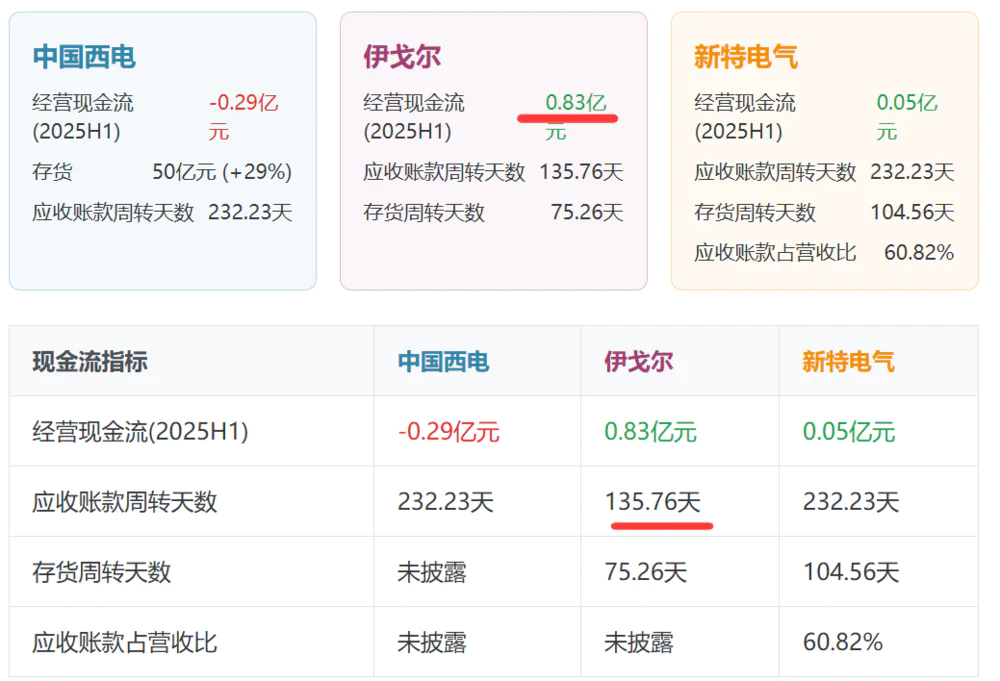Choose the 新特电气 column header in the table

tap(848, 361)
